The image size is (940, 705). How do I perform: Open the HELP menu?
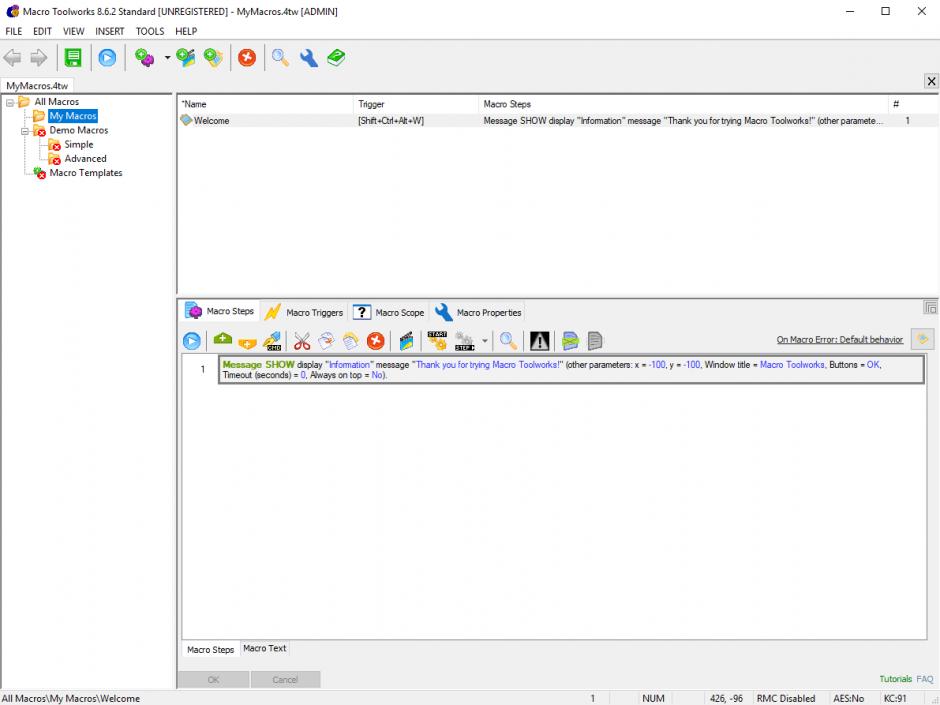point(186,31)
